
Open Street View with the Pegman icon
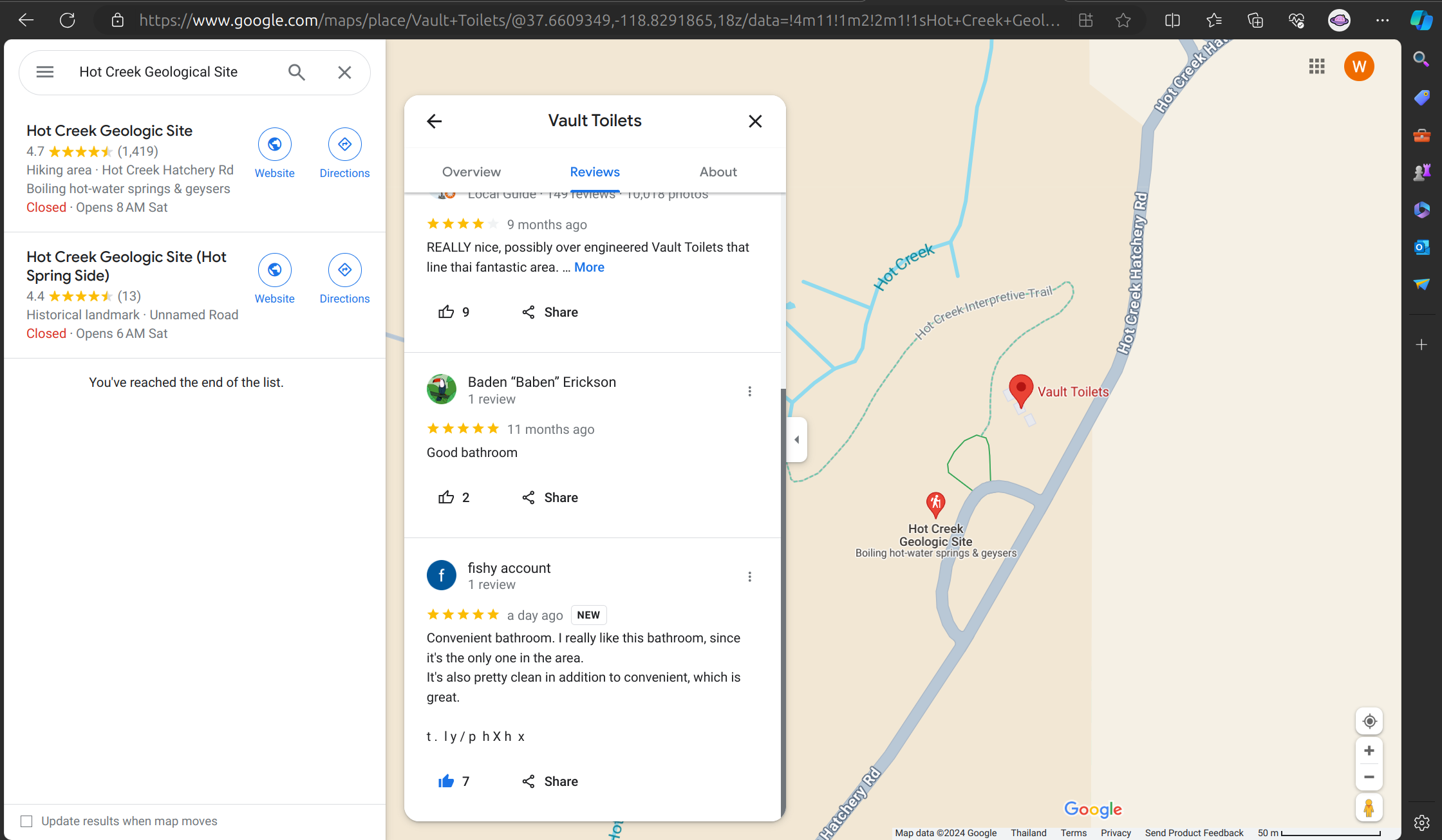[x=1369, y=808]
